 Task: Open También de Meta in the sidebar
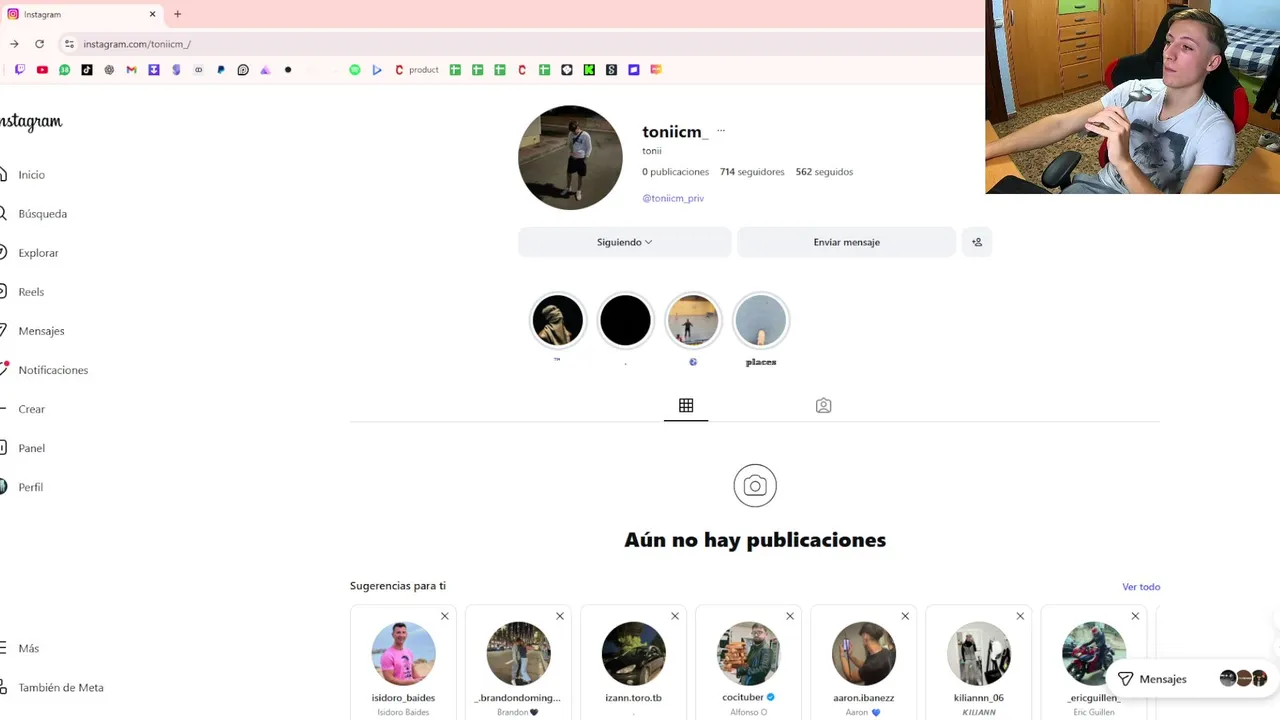click(52, 687)
